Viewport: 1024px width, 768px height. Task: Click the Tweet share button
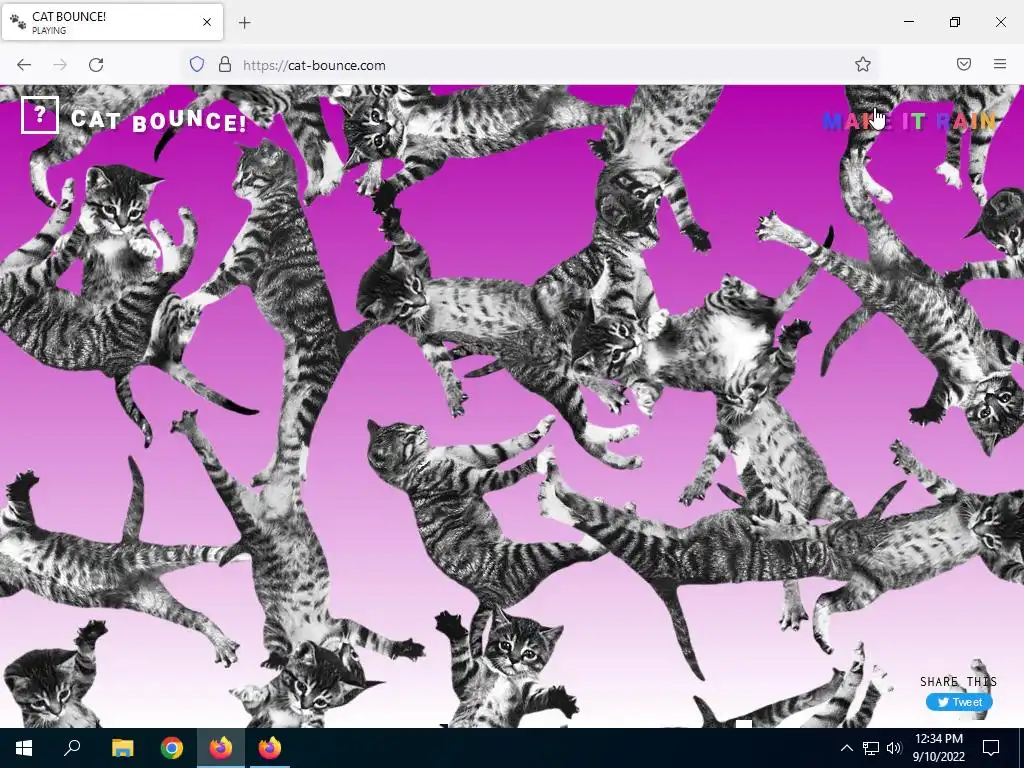pyautogui.click(x=959, y=702)
